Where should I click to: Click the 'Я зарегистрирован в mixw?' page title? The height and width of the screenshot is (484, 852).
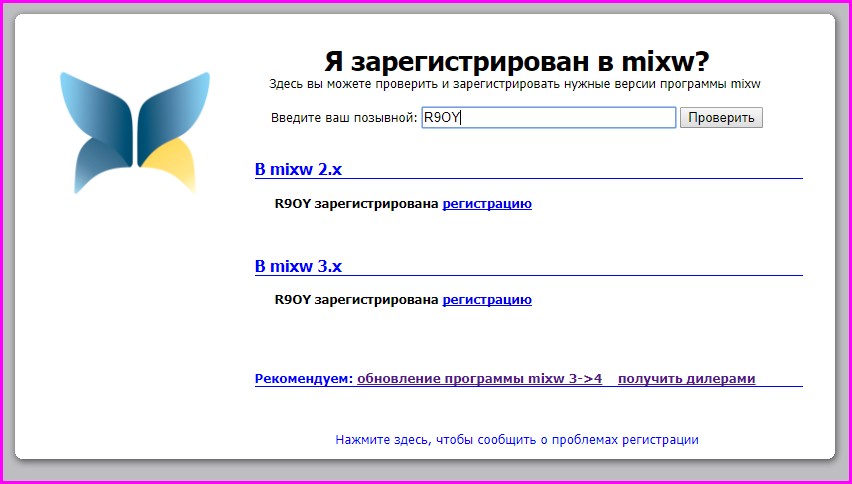point(517,61)
